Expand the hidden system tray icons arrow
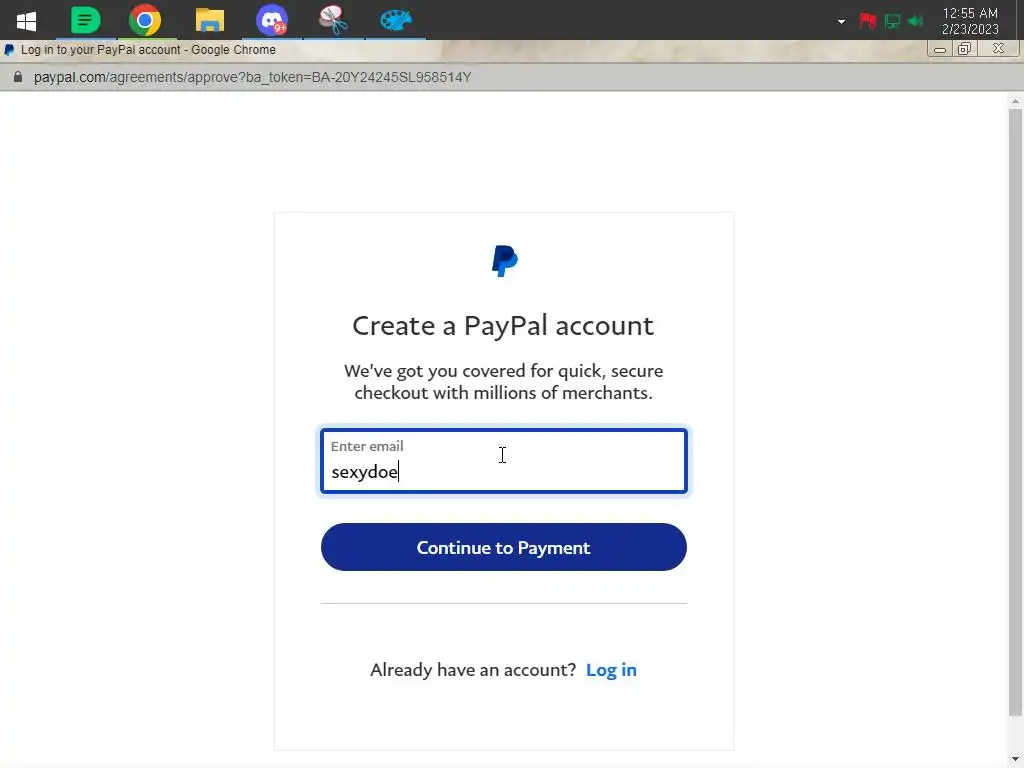Image resolution: width=1024 pixels, height=768 pixels. coord(841,22)
